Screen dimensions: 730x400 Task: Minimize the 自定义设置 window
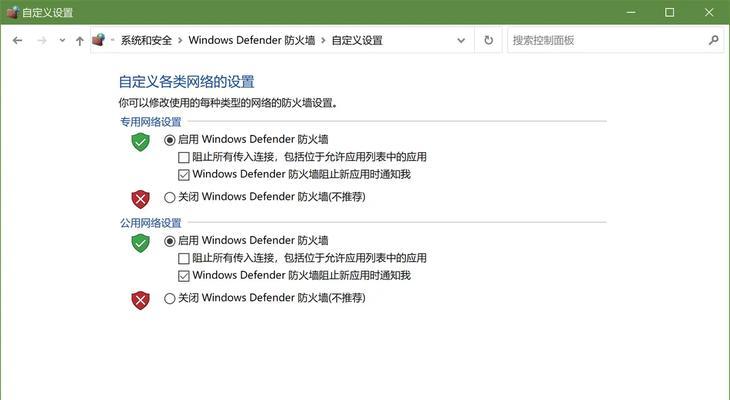pos(631,12)
